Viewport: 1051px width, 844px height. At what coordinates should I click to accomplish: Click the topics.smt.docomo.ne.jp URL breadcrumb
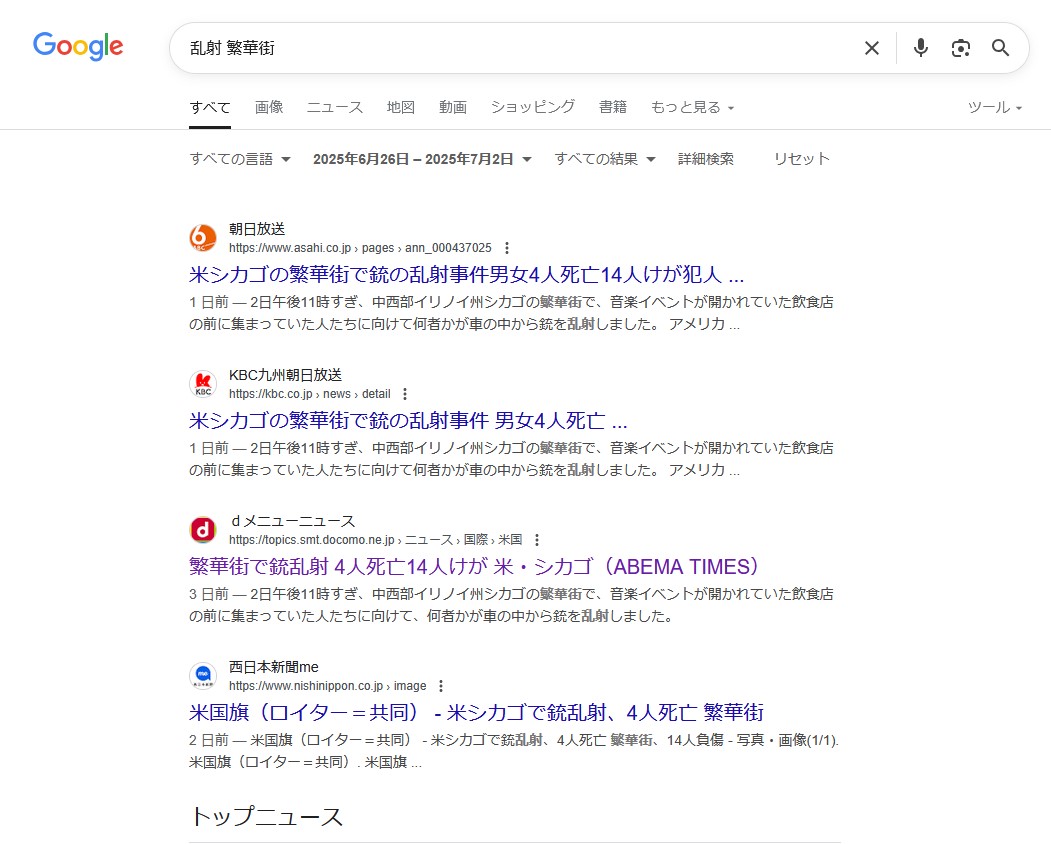coord(375,540)
